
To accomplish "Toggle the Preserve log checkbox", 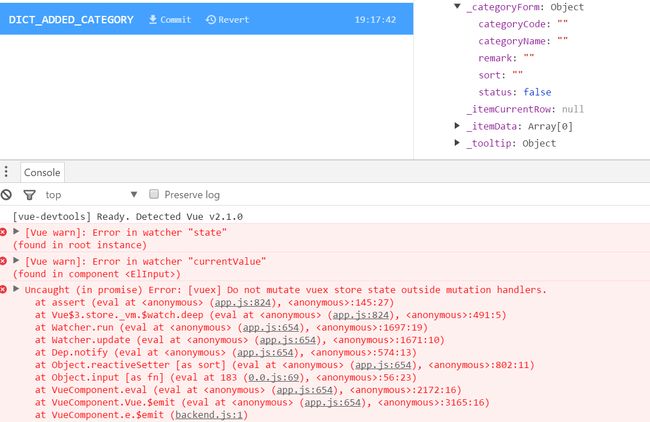I will point(154,194).
